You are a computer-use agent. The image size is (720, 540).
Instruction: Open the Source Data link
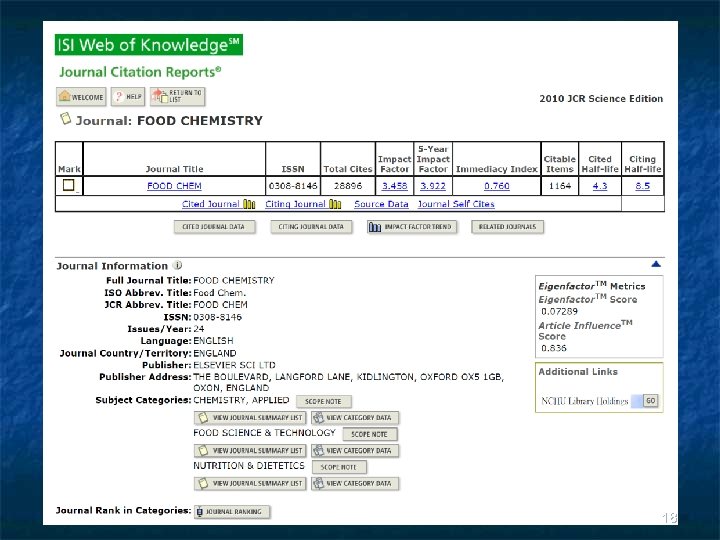(x=381, y=204)
